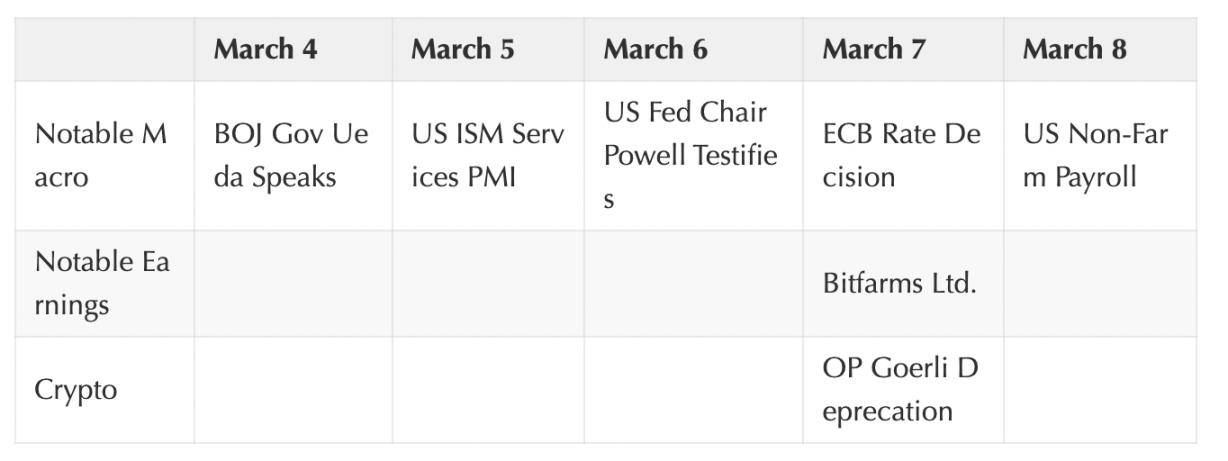Select the Notable Macro row label

click(x=101, y=155)
